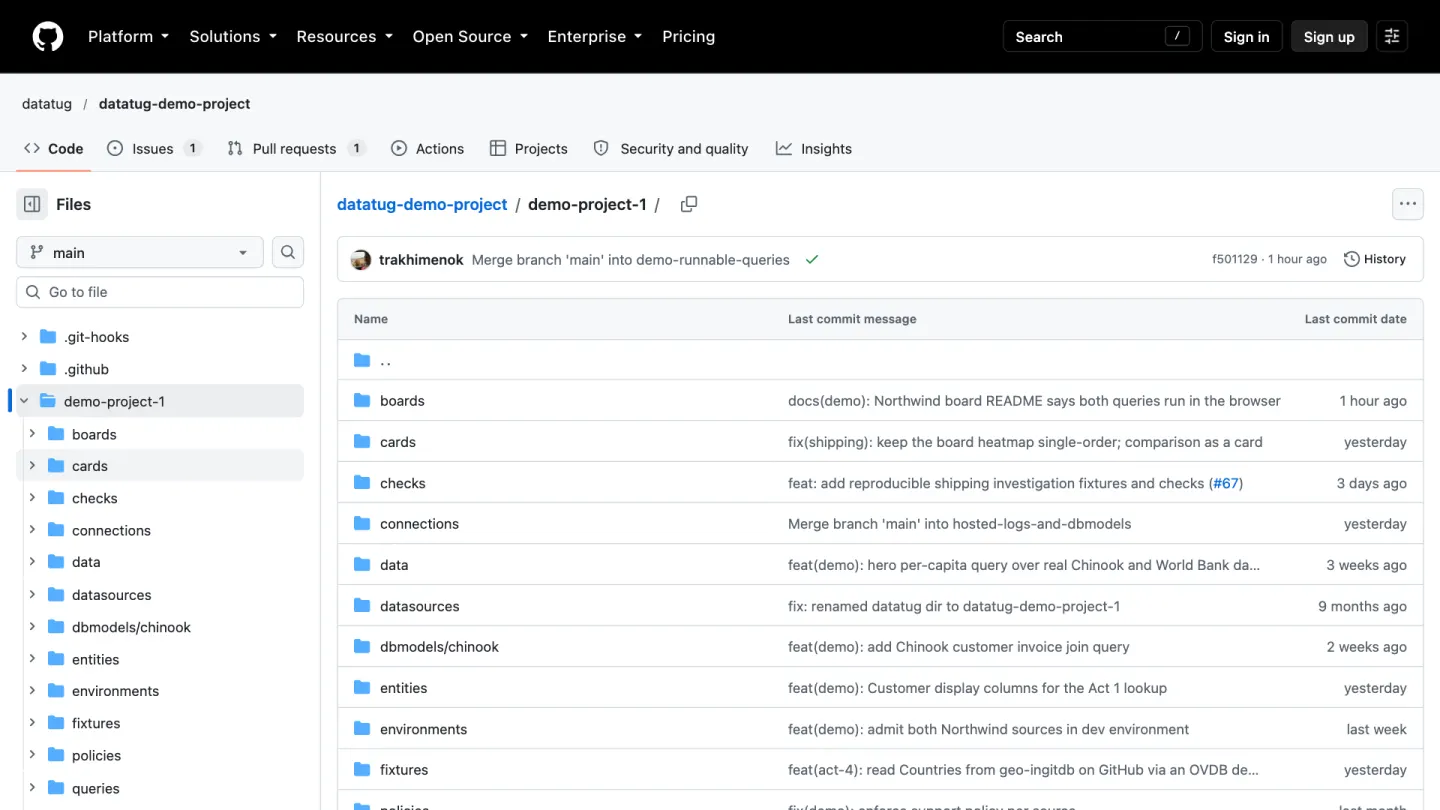Open appearance settings icon in header
This screenshot has height=810, width=1440.
(x=1392, y=37)
